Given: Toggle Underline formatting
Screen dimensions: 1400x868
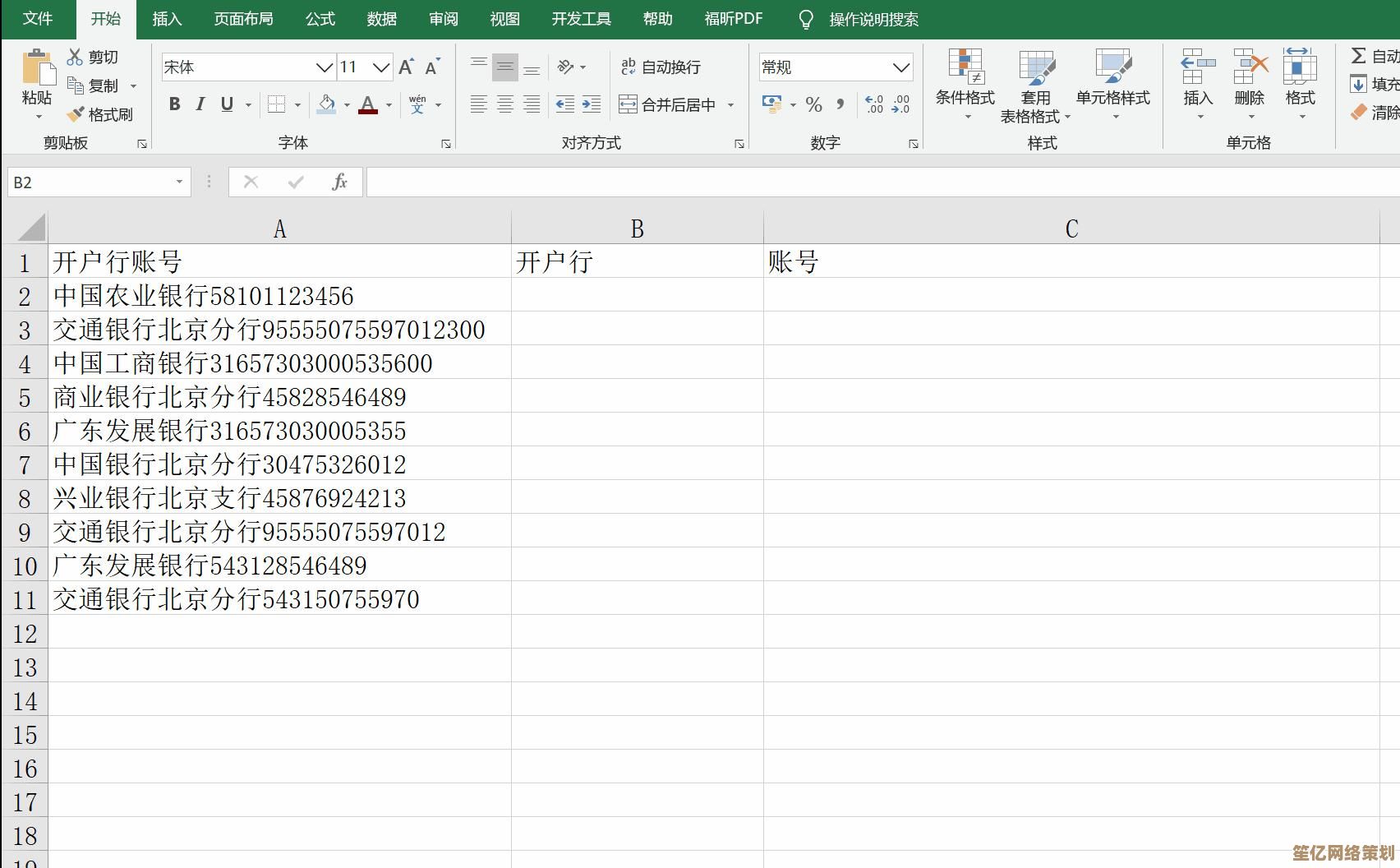Looking at the screenshot, I should (225, 104).
